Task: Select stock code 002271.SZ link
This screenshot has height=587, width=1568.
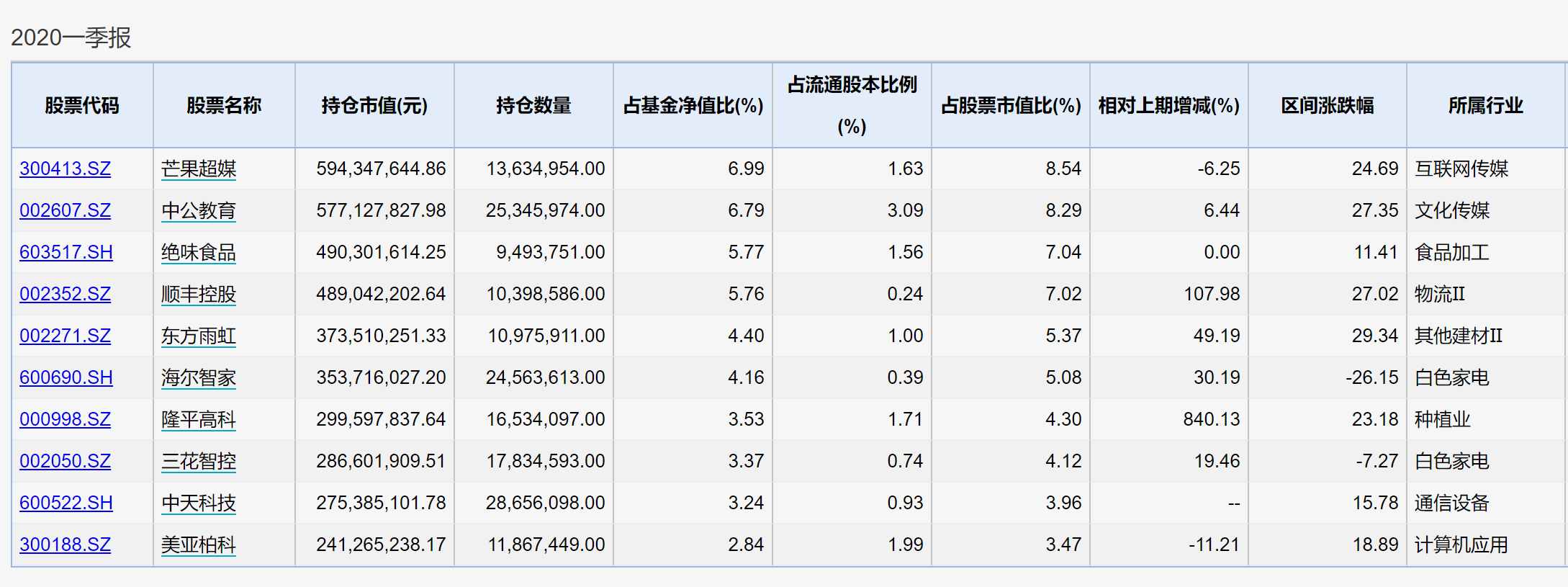Action: coord(65,336)
